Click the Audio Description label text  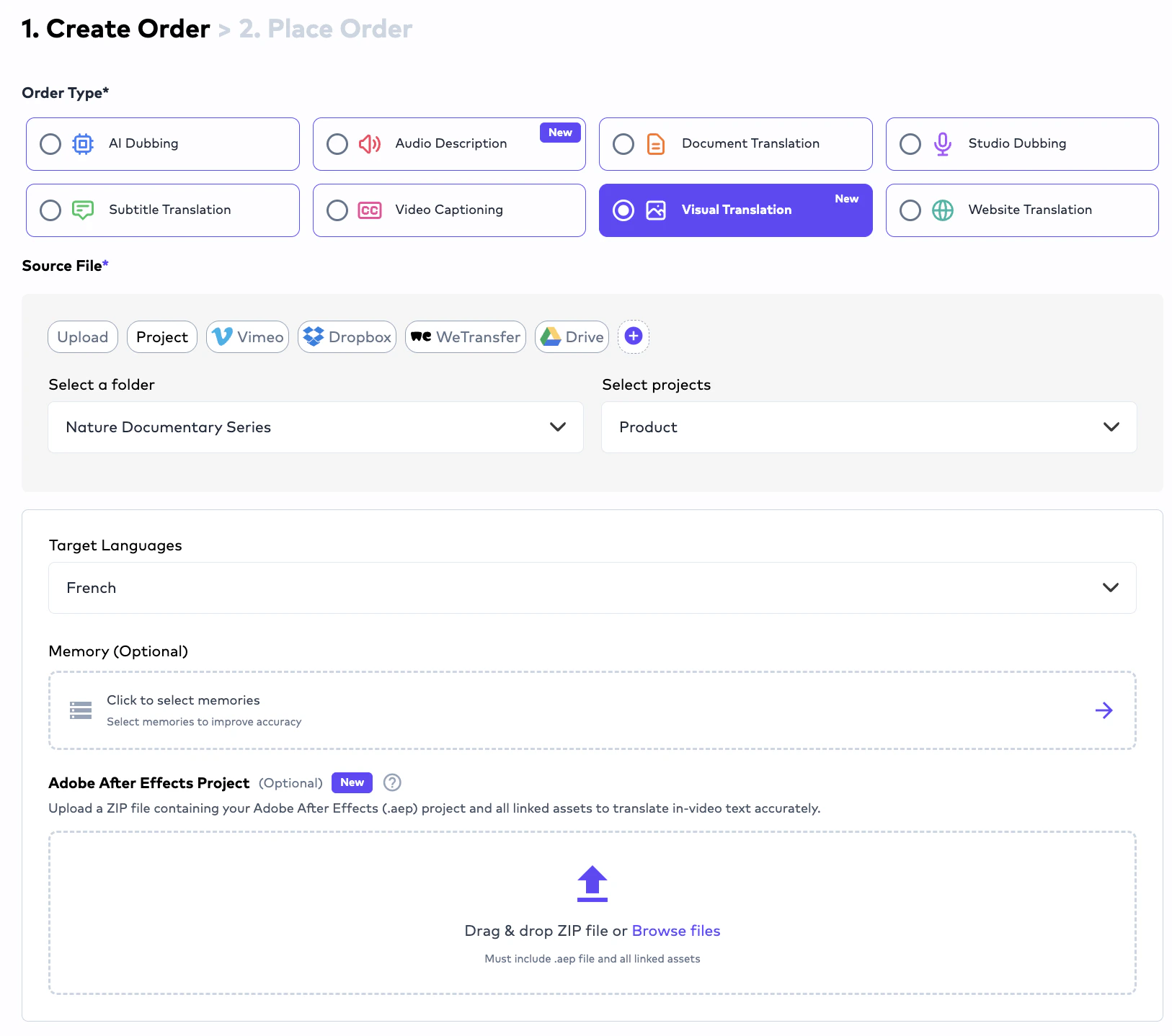tap(451, 143)
